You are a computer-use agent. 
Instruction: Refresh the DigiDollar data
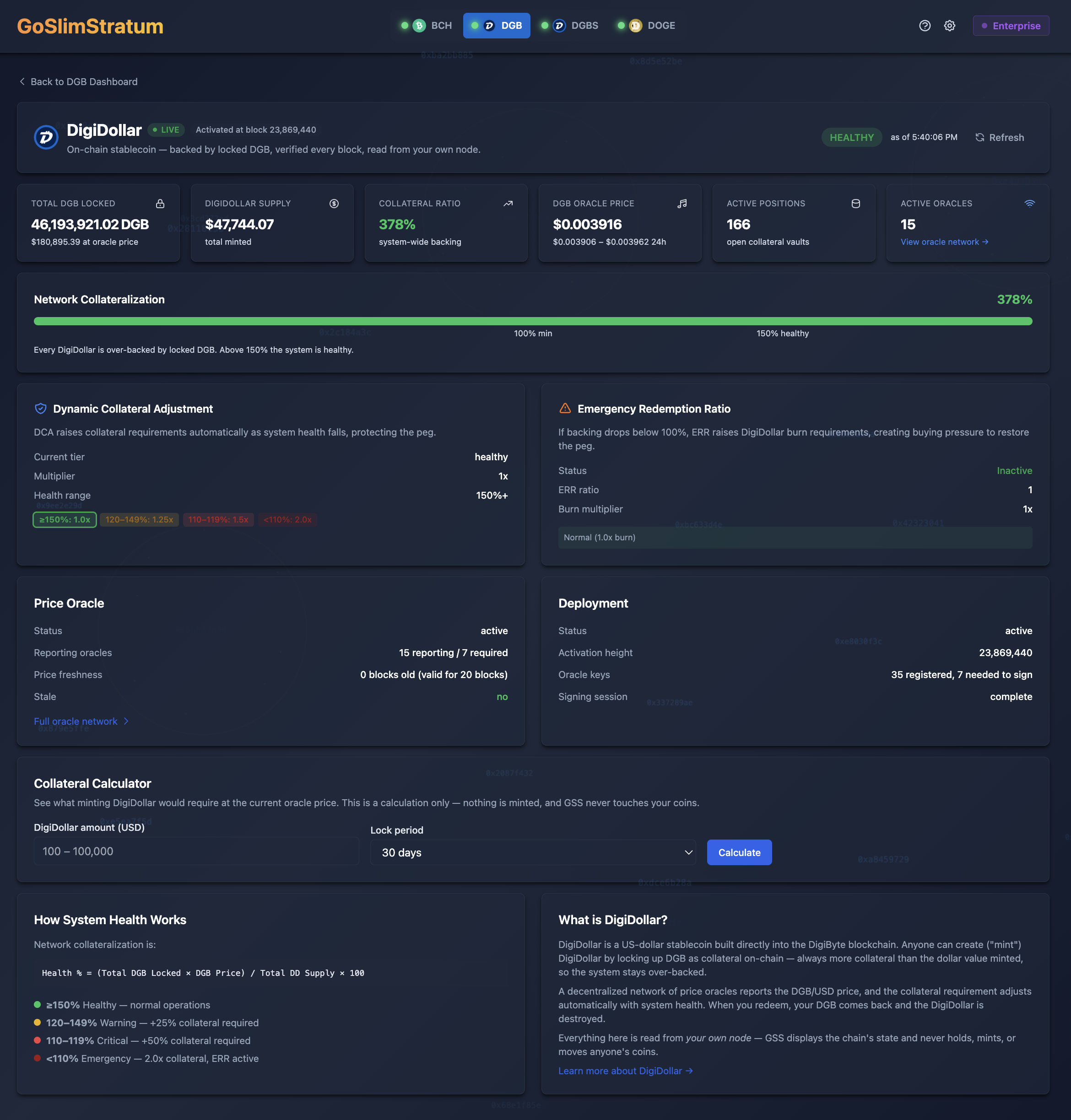[x=1000, y=138]
